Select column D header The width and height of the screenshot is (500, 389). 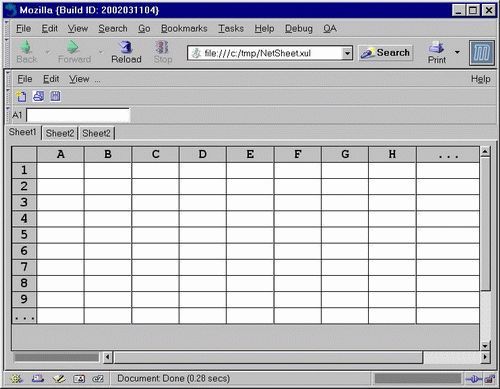[x=202, y=154]
